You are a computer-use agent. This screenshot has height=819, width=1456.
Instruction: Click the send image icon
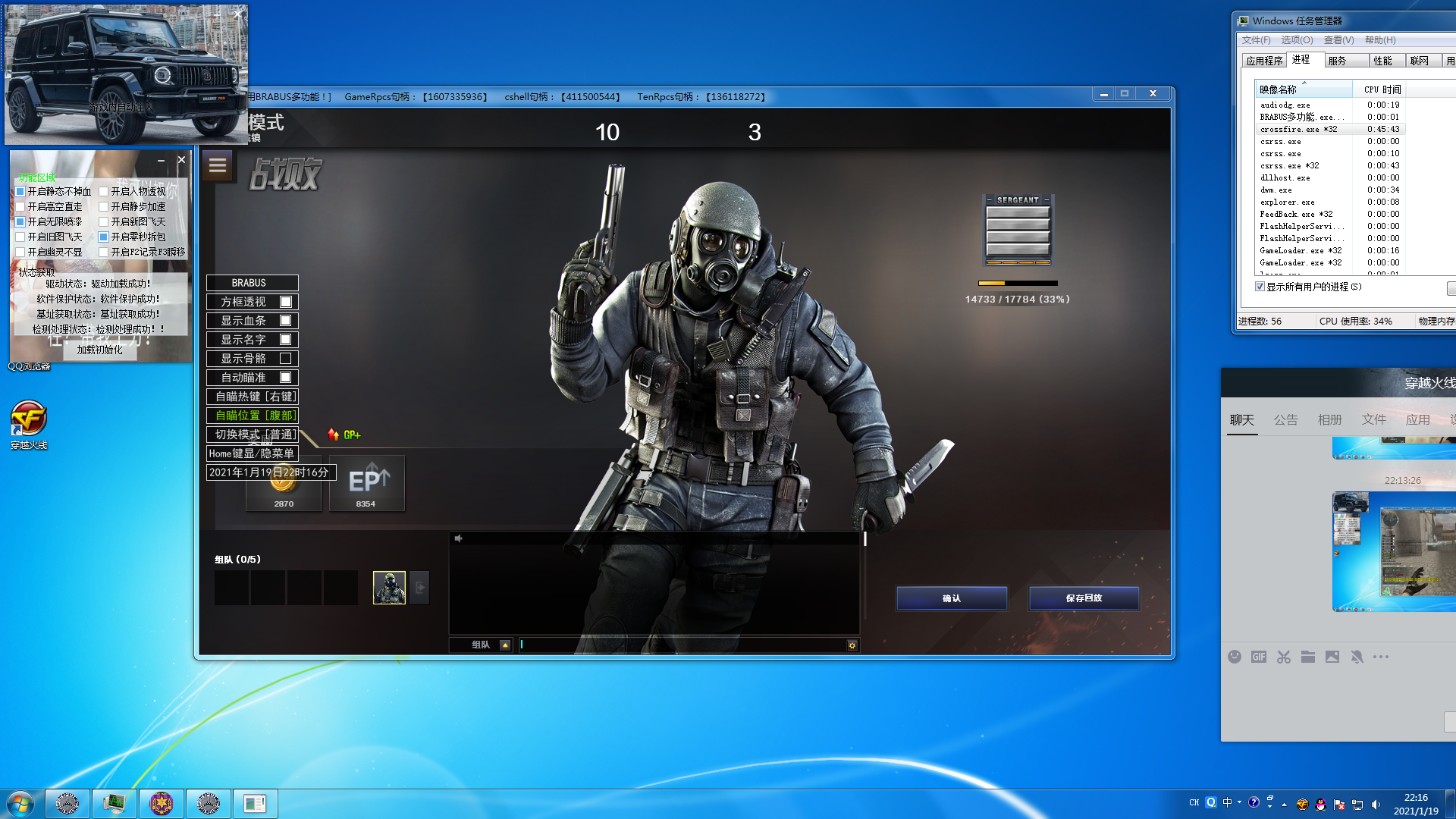click(x=1332, y=657)
